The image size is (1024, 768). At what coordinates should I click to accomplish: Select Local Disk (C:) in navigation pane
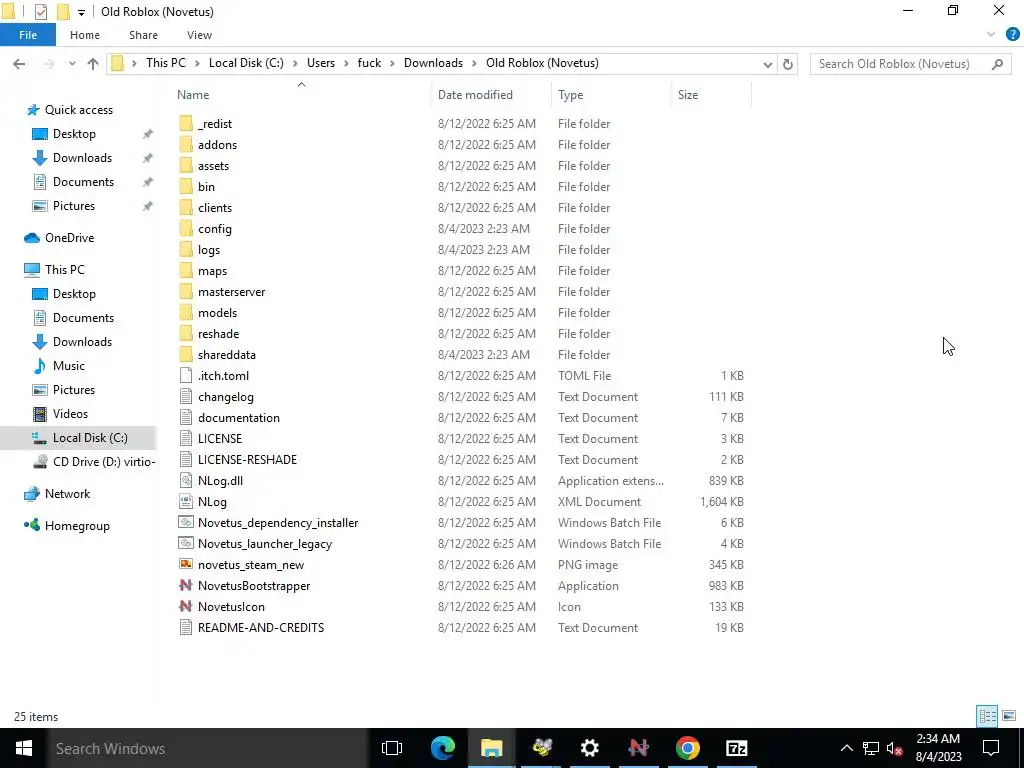click(x=80, y=438)
